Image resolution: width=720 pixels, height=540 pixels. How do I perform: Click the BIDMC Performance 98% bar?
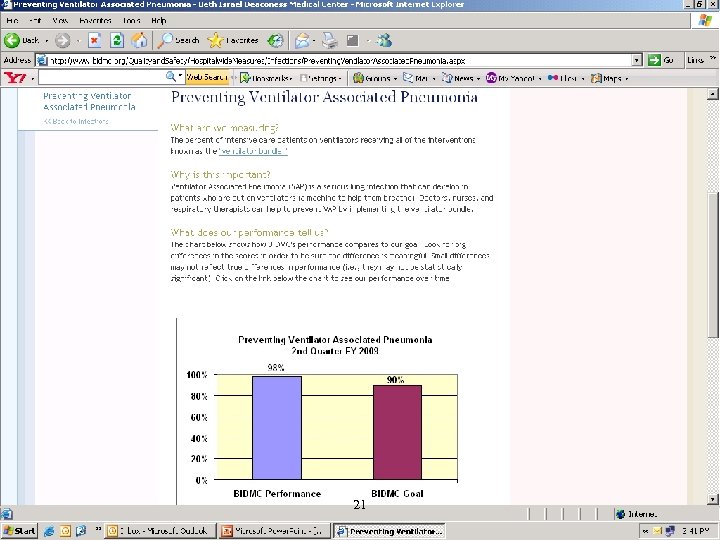point(277,428)
